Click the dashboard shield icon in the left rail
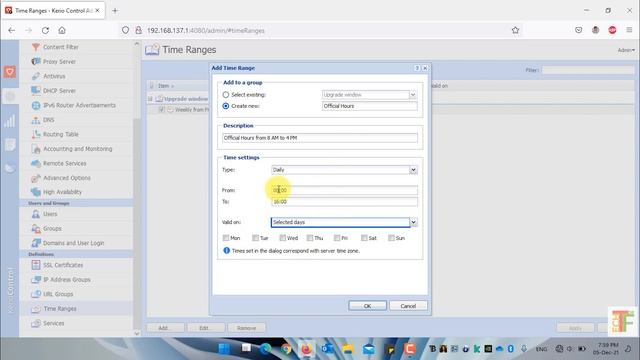 pos(10,72)
